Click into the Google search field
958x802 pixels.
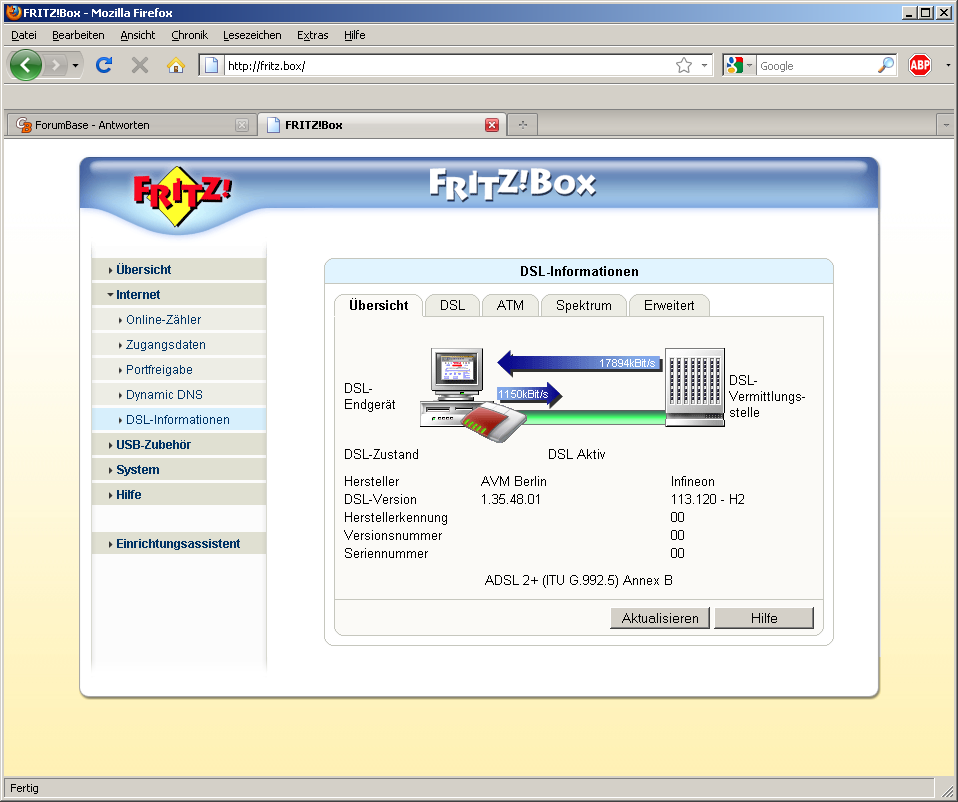[816, 66]
